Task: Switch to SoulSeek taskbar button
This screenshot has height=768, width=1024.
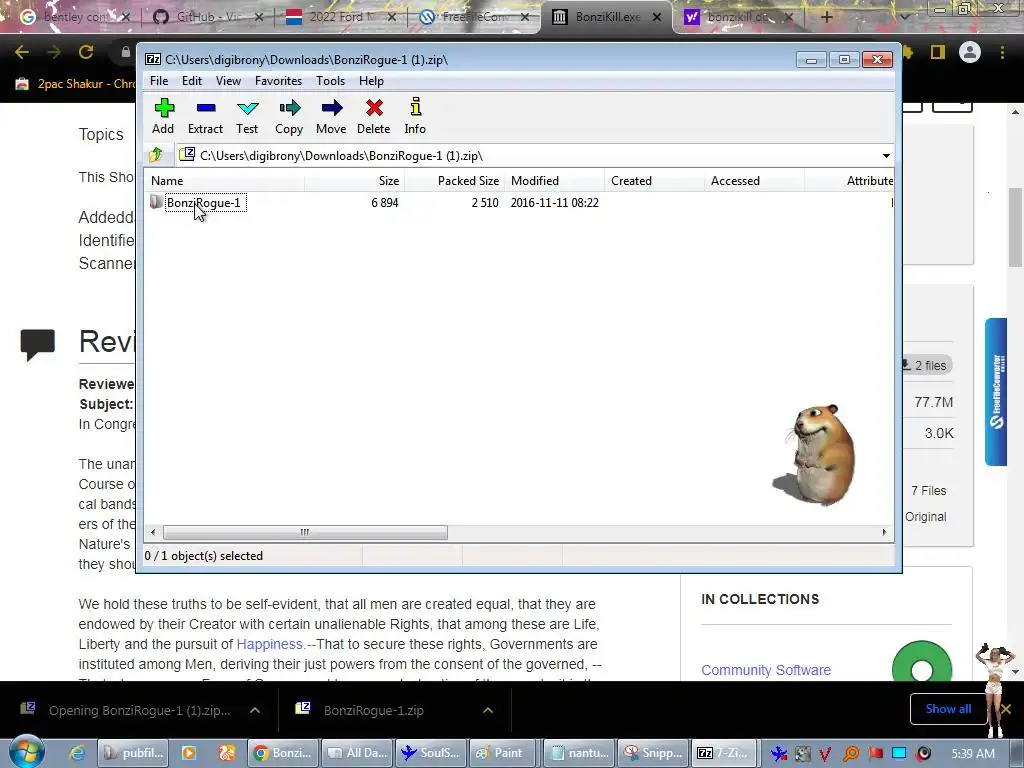Action: pyautogui.click(x=431, y=753)
